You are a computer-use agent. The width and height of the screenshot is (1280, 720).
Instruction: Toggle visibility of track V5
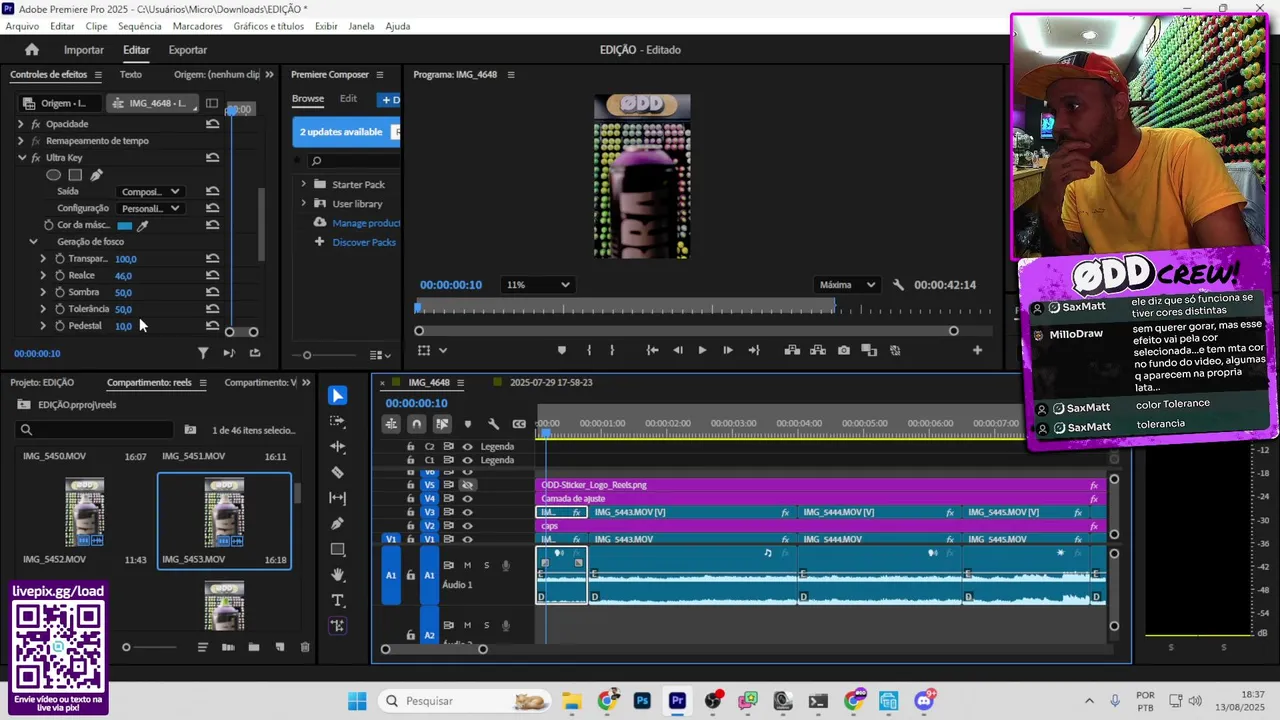click(x=467, y=485)
